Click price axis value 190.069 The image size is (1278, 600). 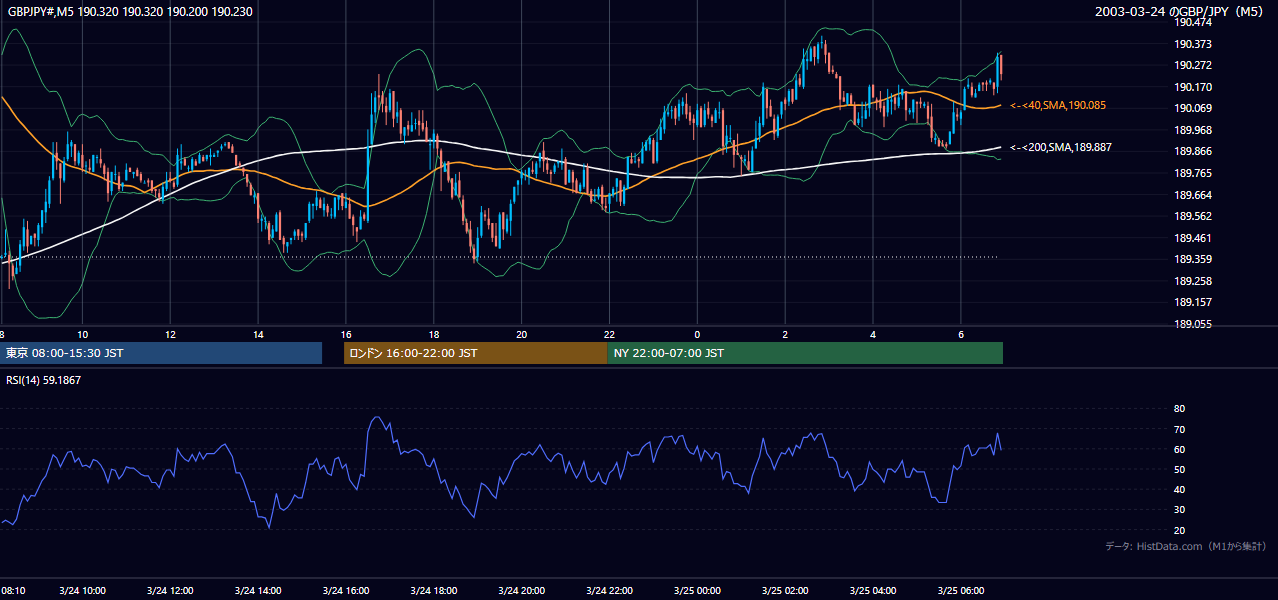[x=1192, y=108]
